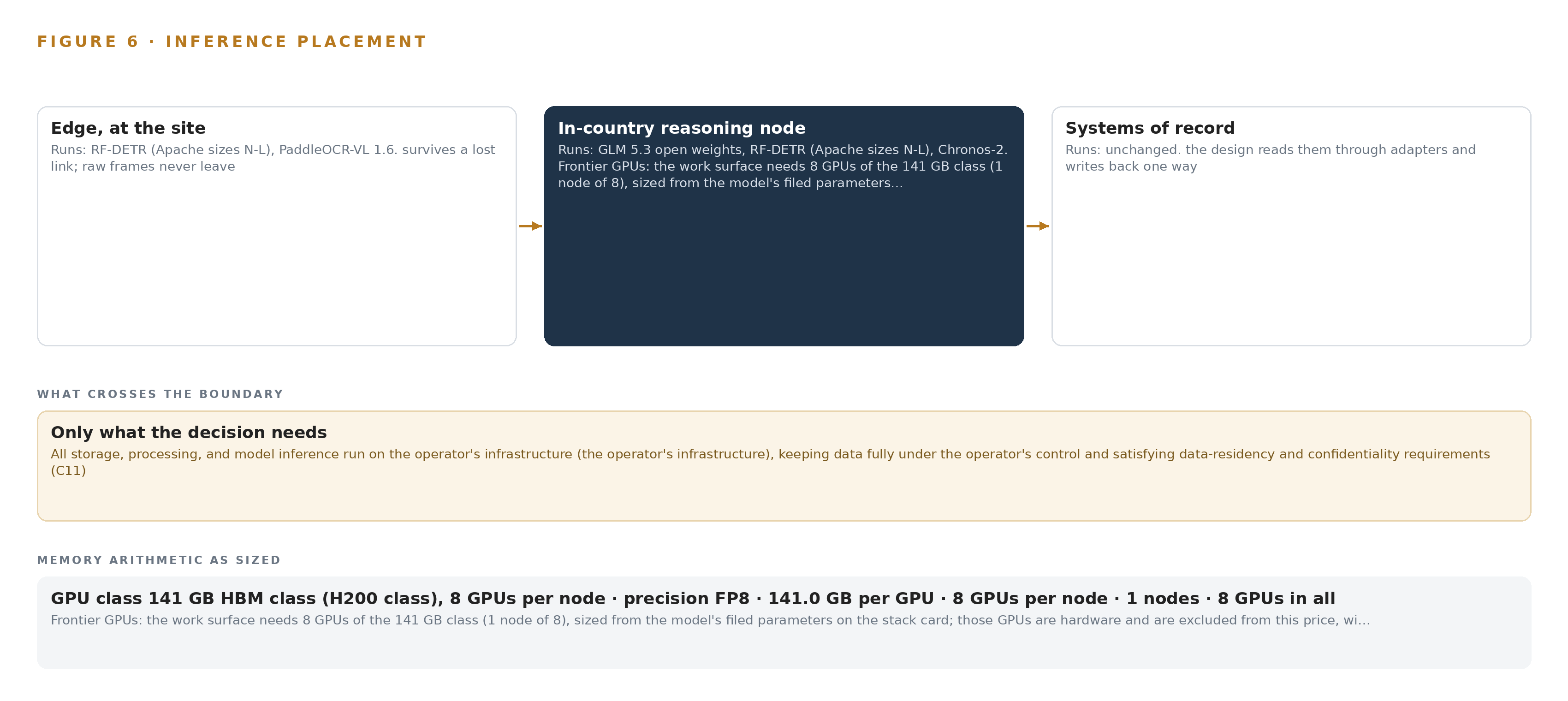Click the 'GPU class 141 GB HBM class' headline
This screenshot has width=1568, height=701.
tap(693, 598)
